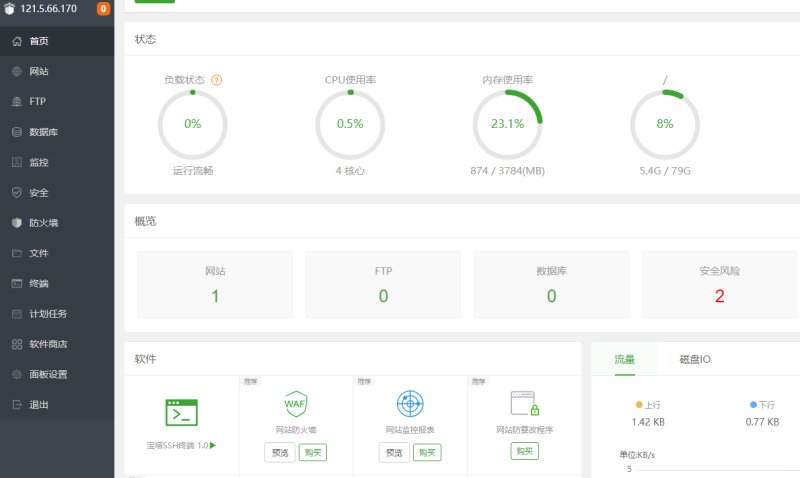Image resolution: width=800 pixels, height=478 pixels.
Task: Click the logout icon beside 退出
Action: tap(17, 405)
